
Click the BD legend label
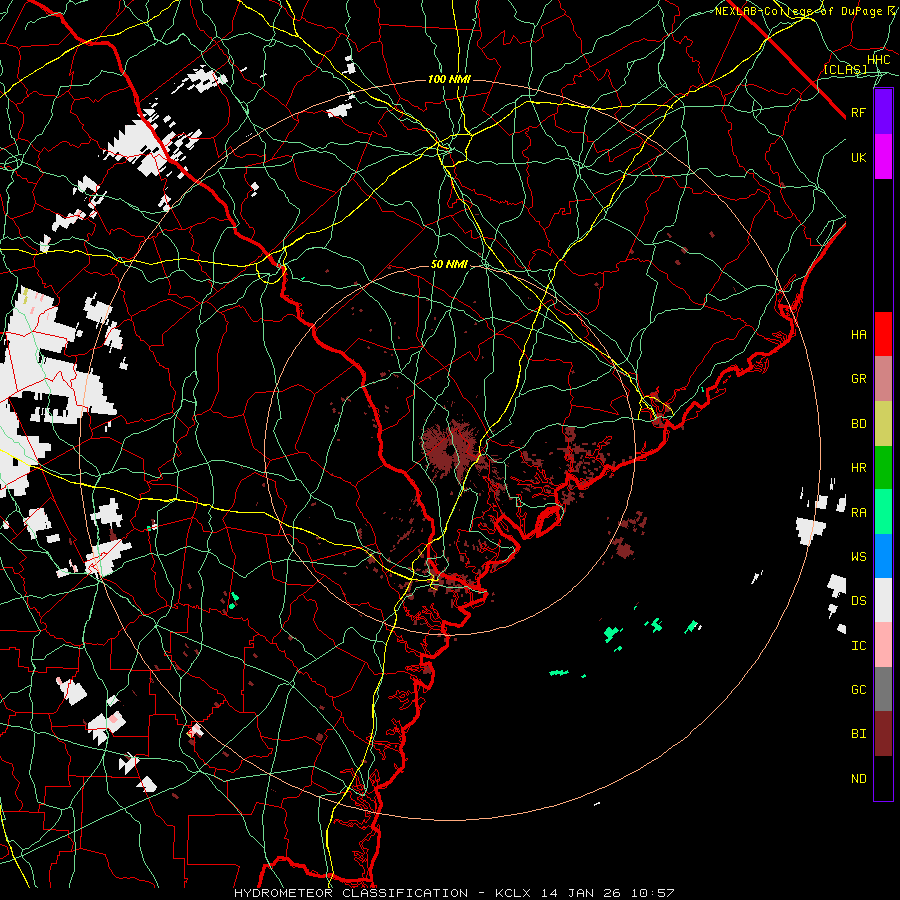click(858, 424)
